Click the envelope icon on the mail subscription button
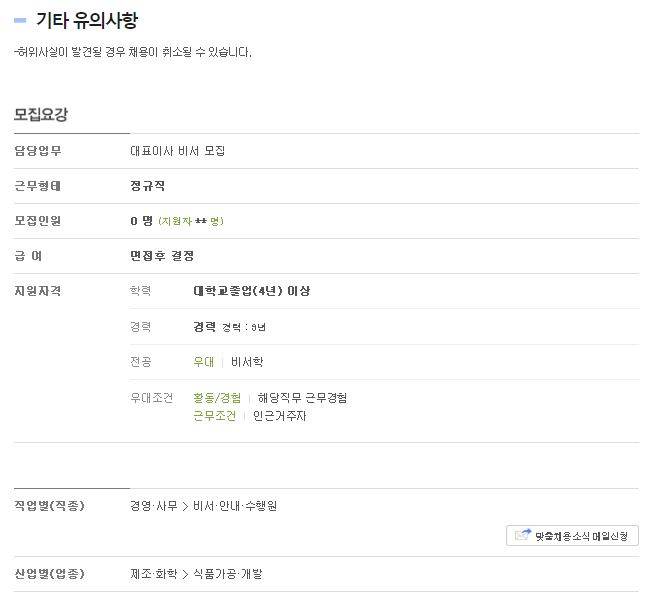The width and height of the screenshot is (657, 601). (x=522, y=535)
